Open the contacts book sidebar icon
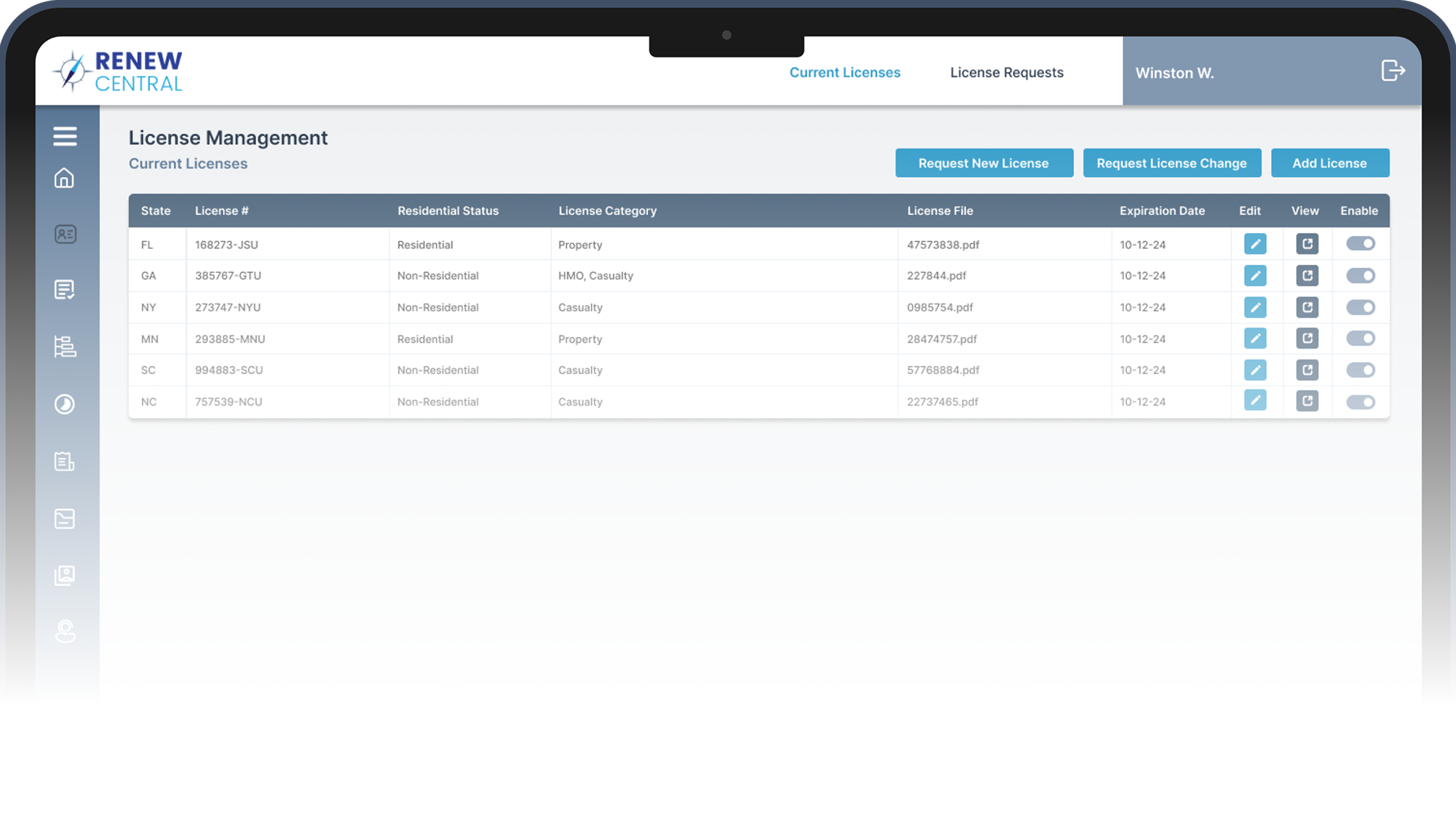 pos(65,575)
